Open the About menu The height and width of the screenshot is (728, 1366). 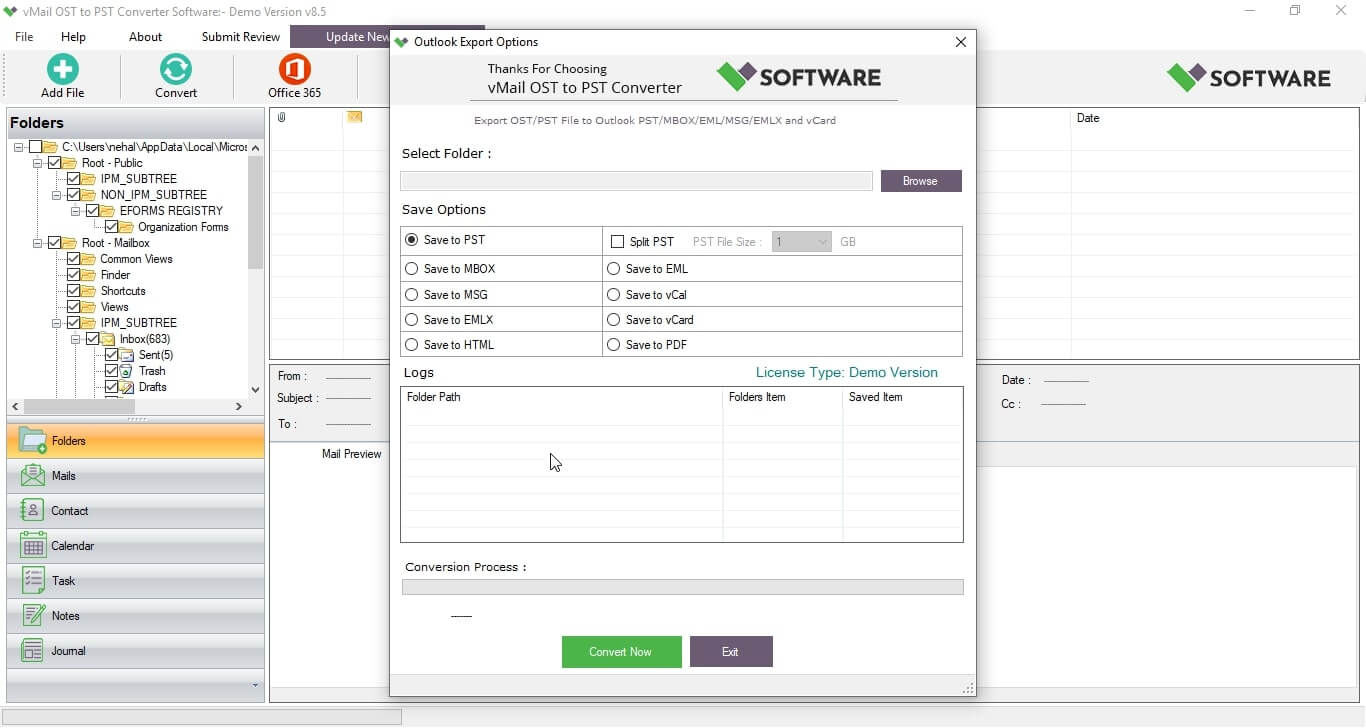(x=145, y=37)
